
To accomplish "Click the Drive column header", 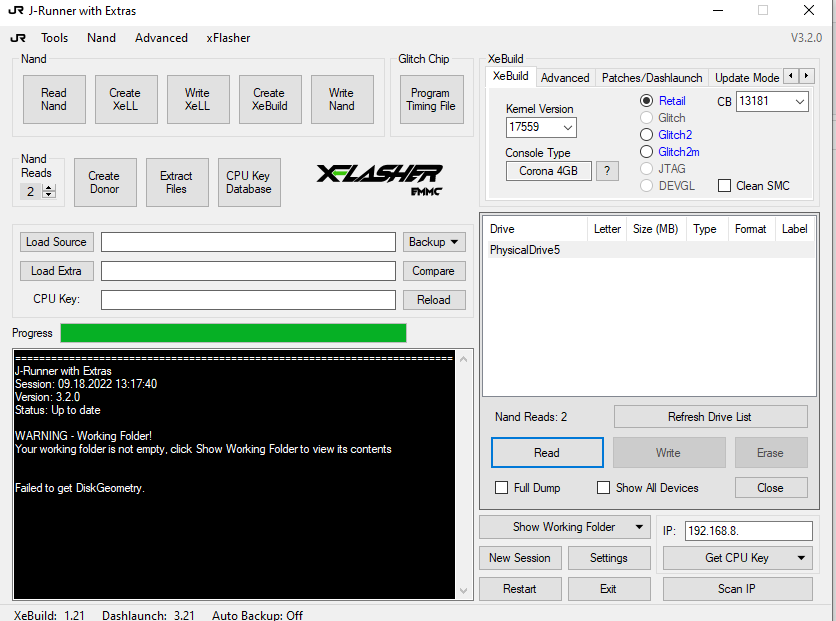I will coord(535,229).
